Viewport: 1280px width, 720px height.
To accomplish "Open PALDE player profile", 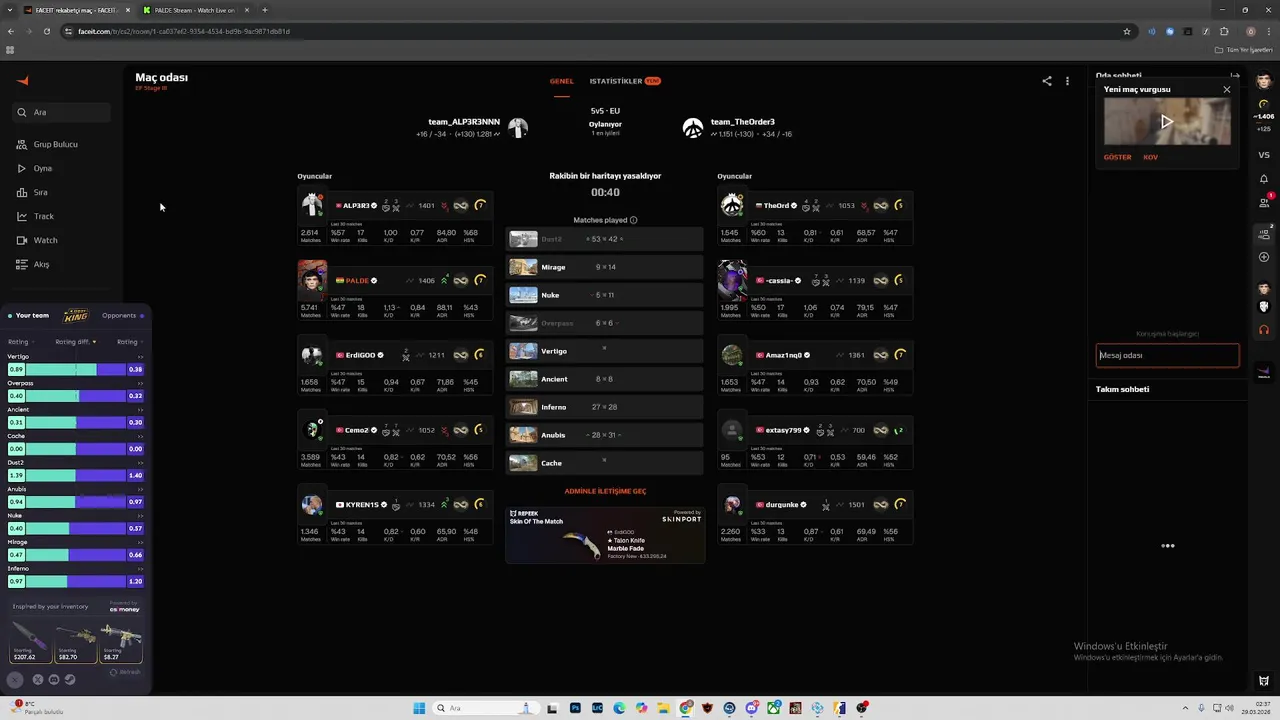I will click(357, 281).
